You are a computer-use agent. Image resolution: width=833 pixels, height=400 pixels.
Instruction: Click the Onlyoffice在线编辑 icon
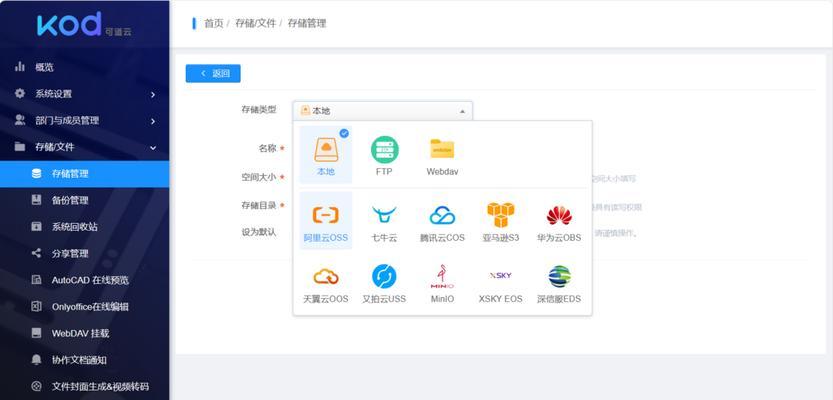37,307
